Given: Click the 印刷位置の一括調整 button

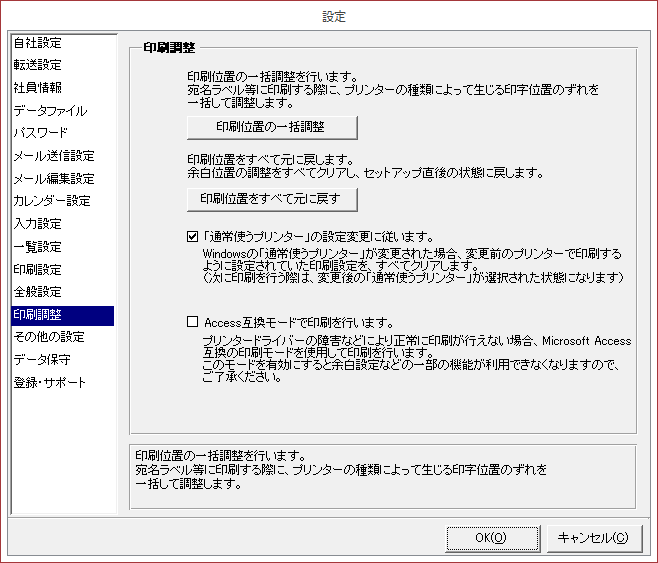Looking at the screenshot, I should [x=272, y=128].
